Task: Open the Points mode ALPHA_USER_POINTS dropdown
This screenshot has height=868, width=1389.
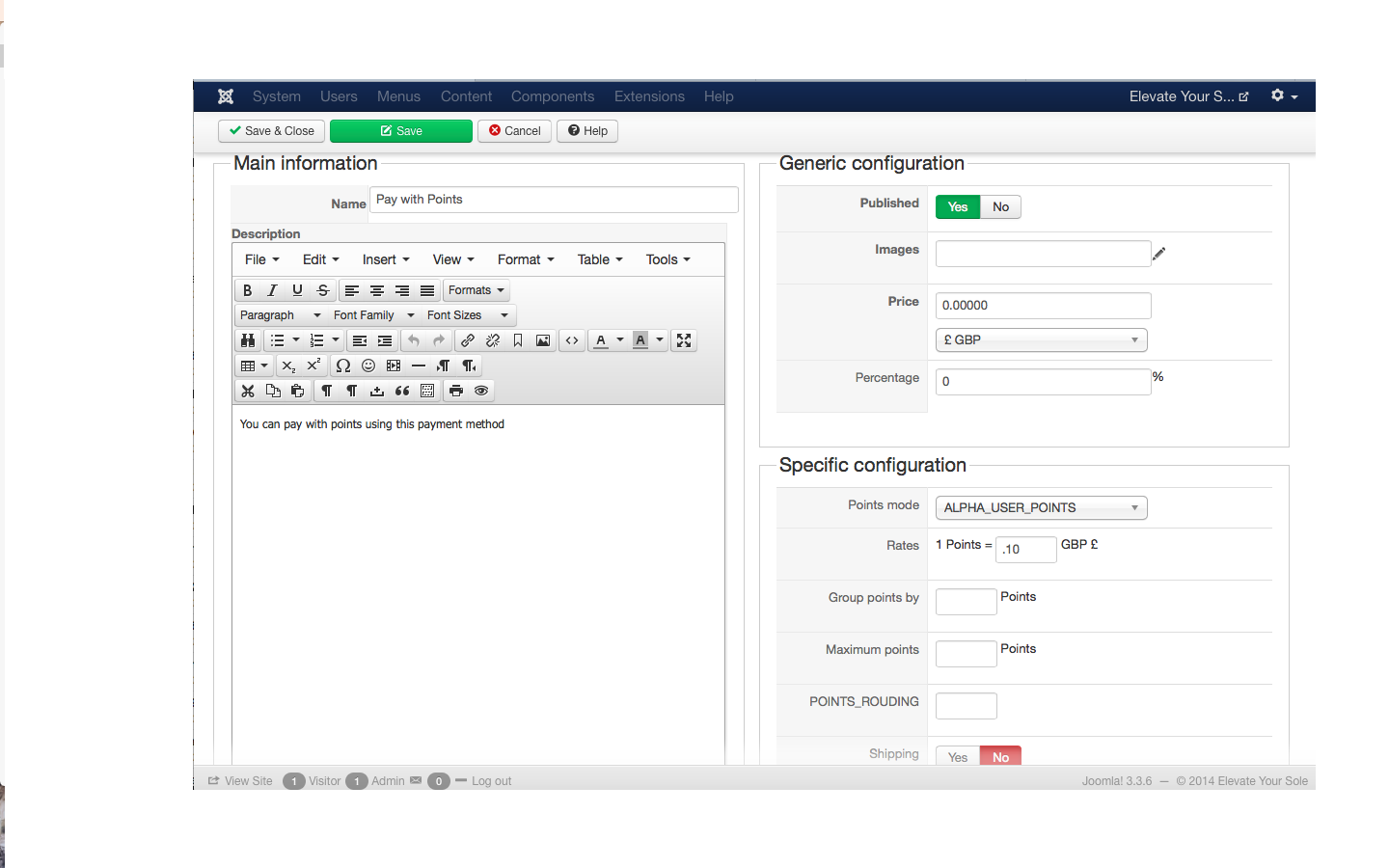Action: (1041, 508)
